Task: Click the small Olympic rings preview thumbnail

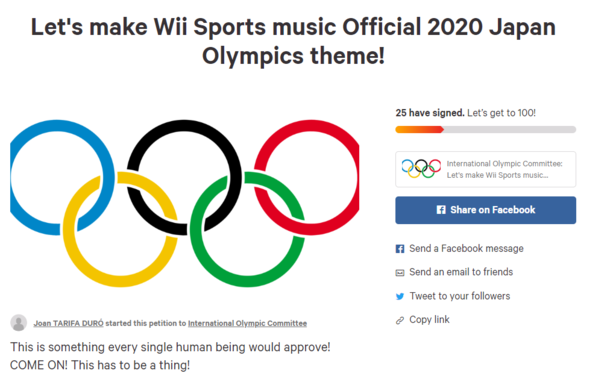Action: (x=421, y=169)
